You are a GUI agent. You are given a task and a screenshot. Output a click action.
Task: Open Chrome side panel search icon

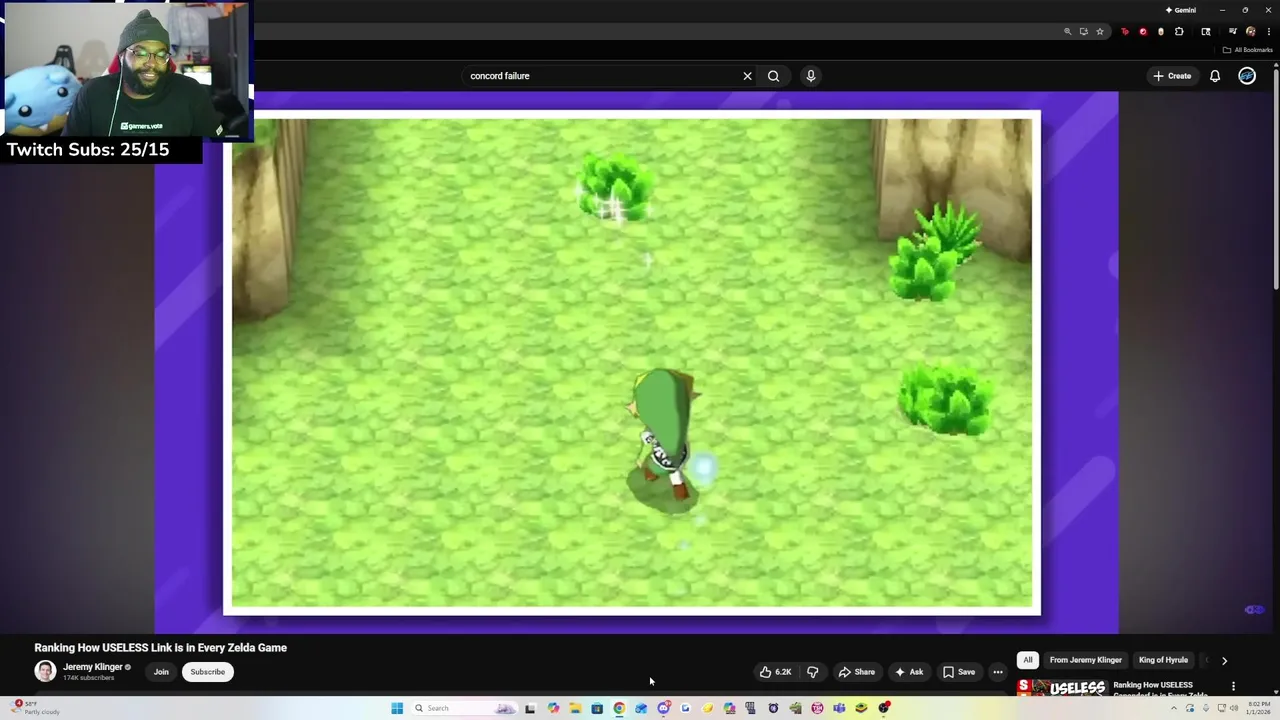tap(1206, 32)
